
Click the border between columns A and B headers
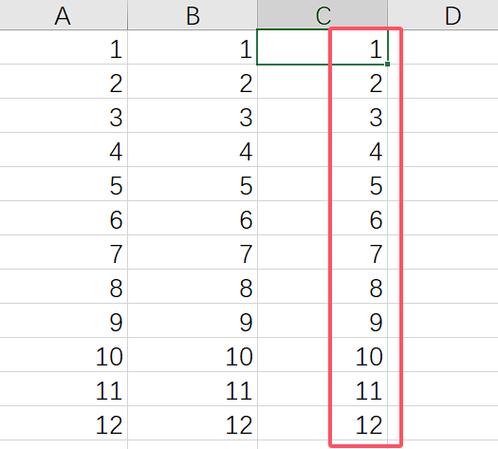click(127, 15)
